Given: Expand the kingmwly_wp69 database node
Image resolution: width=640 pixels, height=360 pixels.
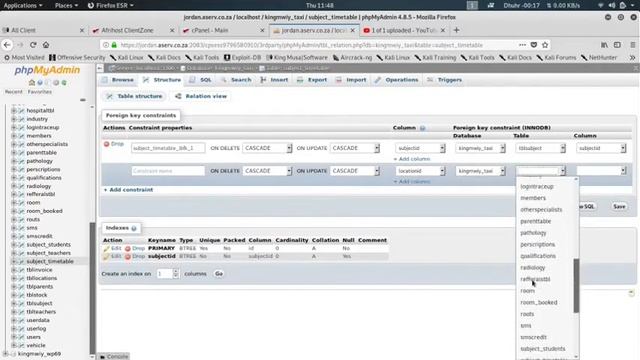Looking at the screenshot, I should [5, 354].
